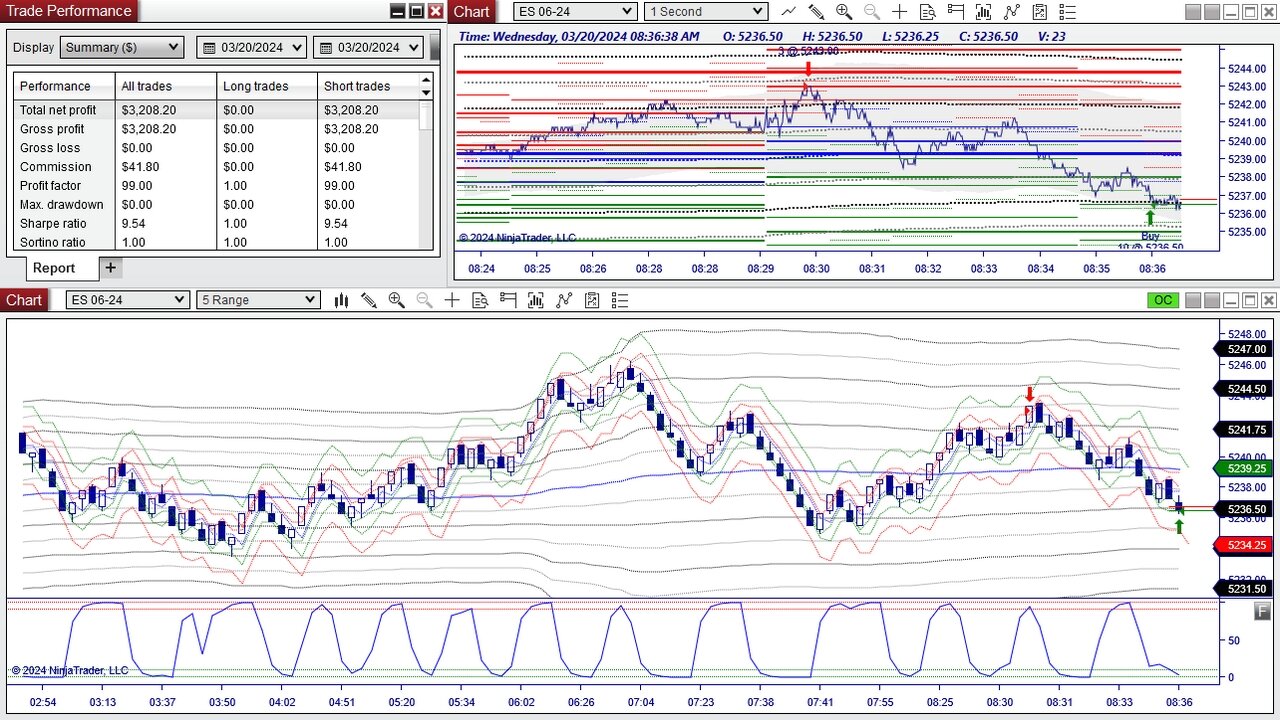1280x720 pixels.
Task: Show data box in bottom chart
Action: tap(480, 300)
